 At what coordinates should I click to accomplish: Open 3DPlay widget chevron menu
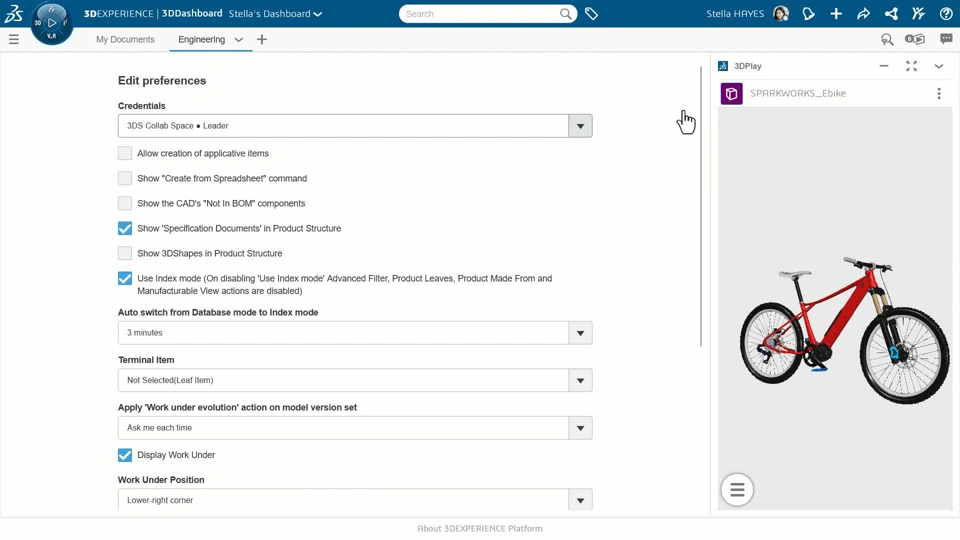939,66
